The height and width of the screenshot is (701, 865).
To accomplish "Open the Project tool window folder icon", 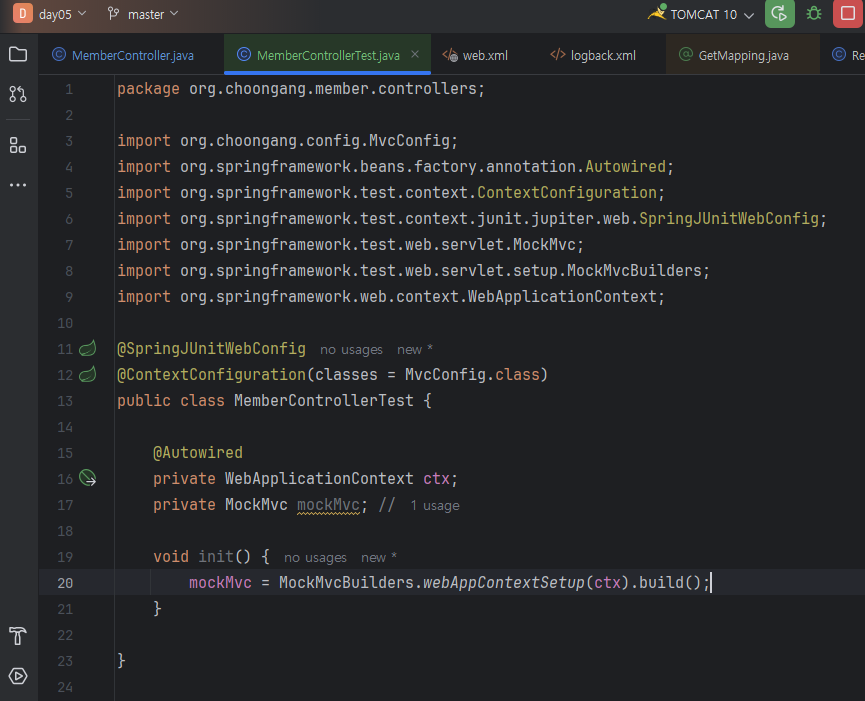I will pos(18,54).
